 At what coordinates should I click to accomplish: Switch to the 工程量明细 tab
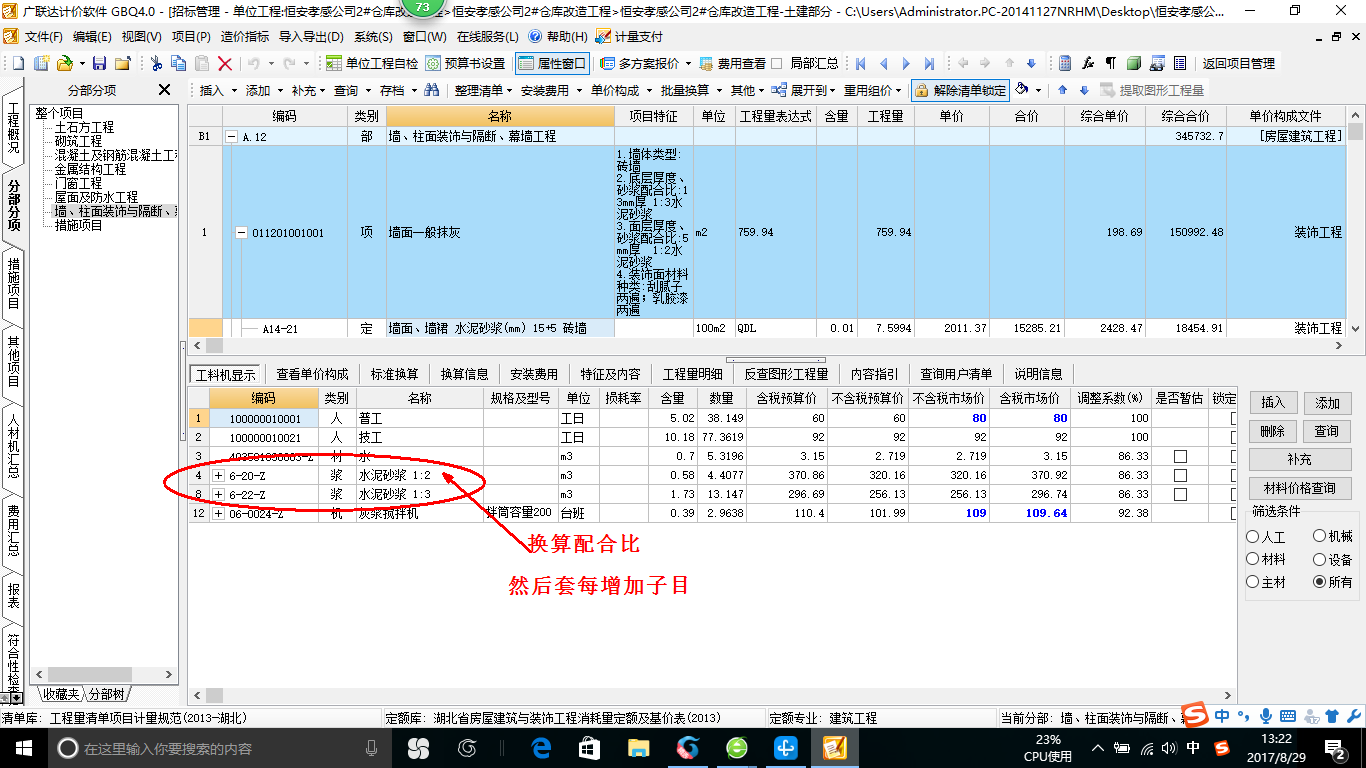[x=693, y=374]
